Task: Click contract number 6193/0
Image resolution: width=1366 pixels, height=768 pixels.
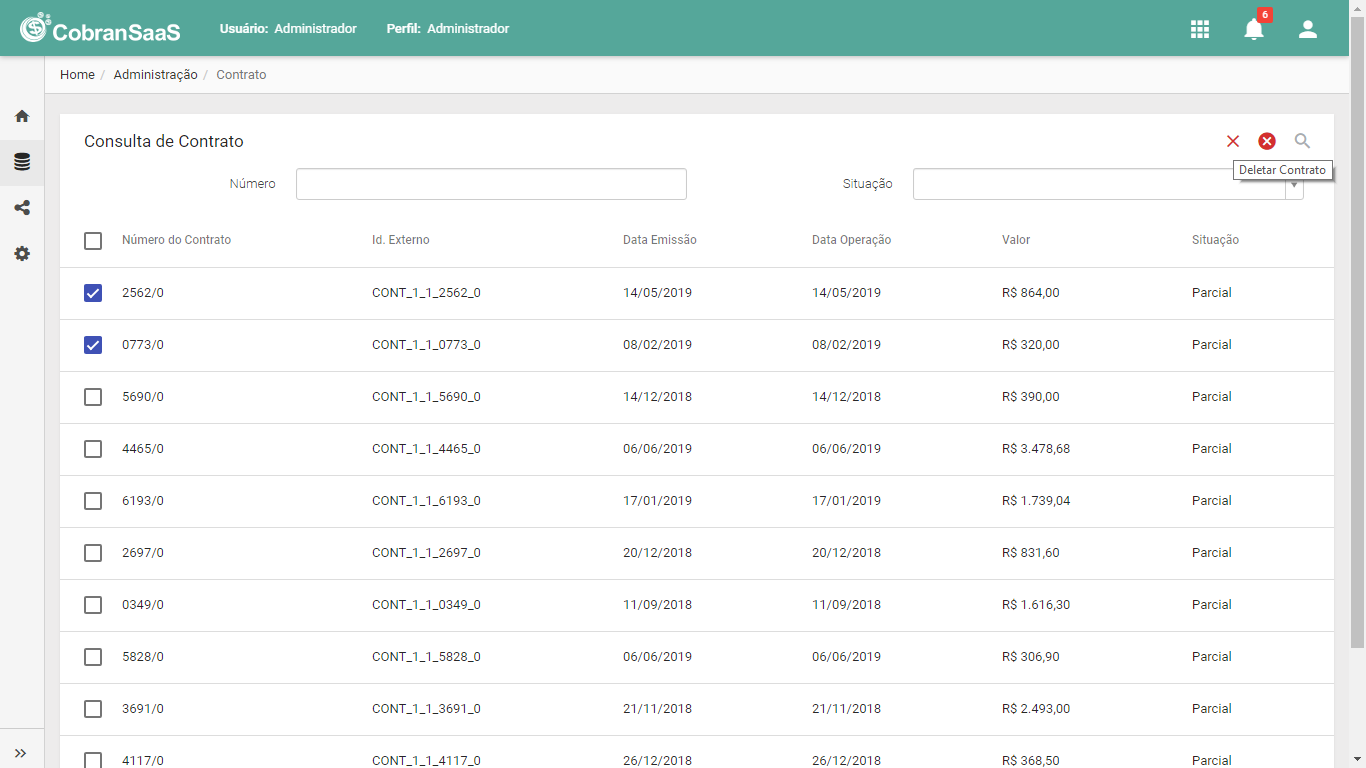Action: (143, 501)
